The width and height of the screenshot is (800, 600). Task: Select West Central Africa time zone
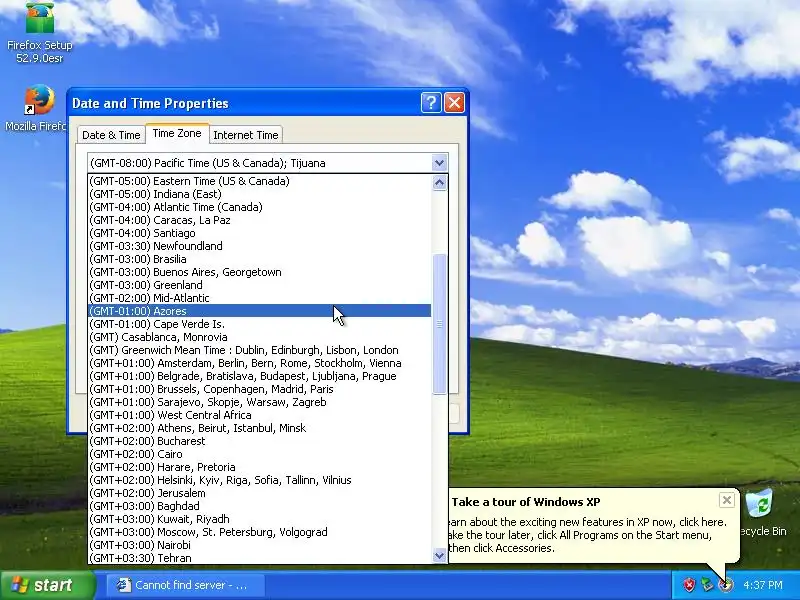point(260,415)
